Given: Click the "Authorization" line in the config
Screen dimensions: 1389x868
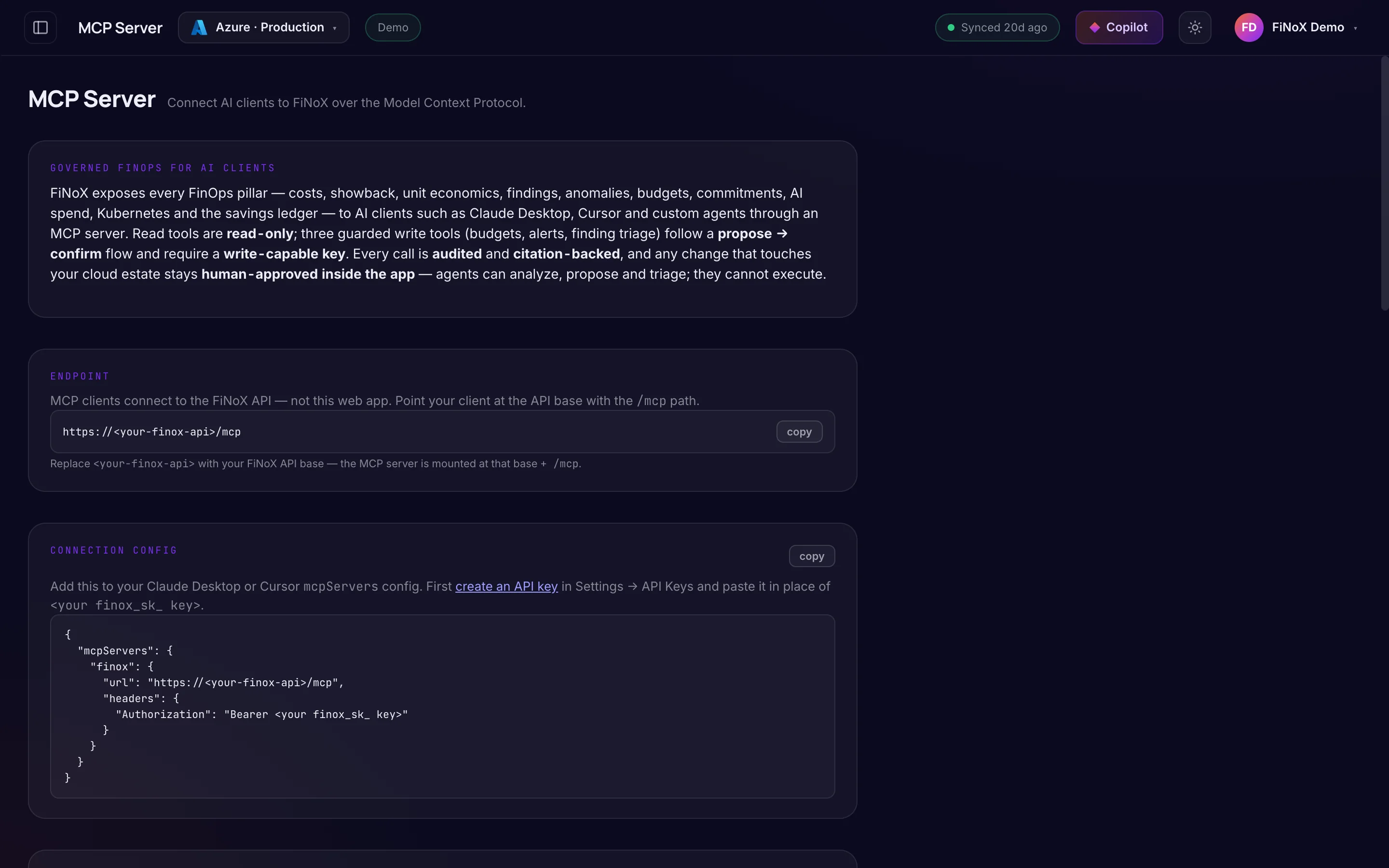Looking at the screenshot, I should coord(262,714).
